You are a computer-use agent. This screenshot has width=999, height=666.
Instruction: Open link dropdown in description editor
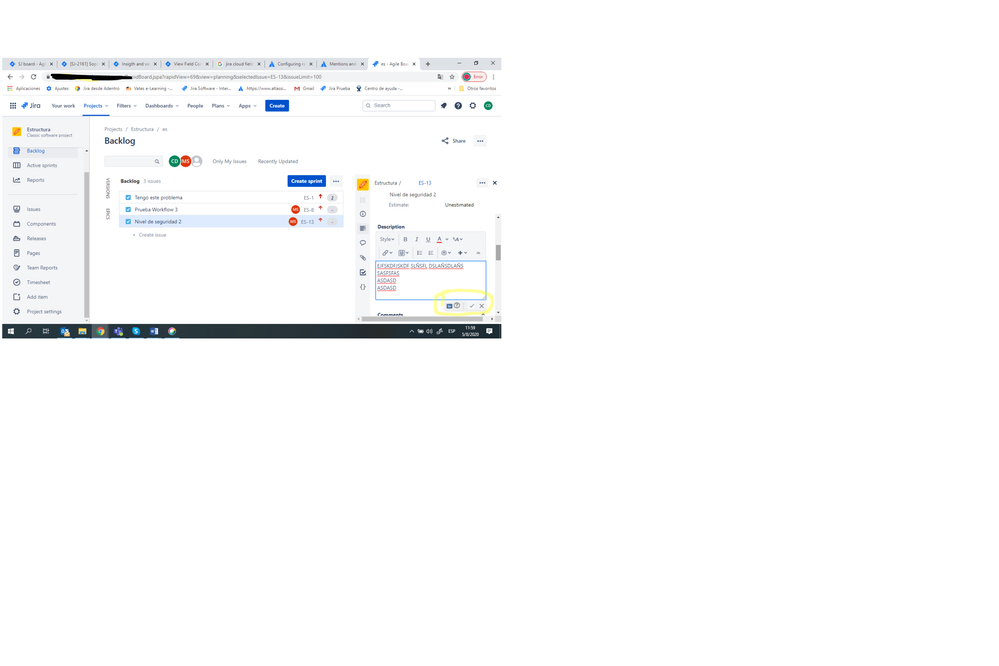click(387, 253)
